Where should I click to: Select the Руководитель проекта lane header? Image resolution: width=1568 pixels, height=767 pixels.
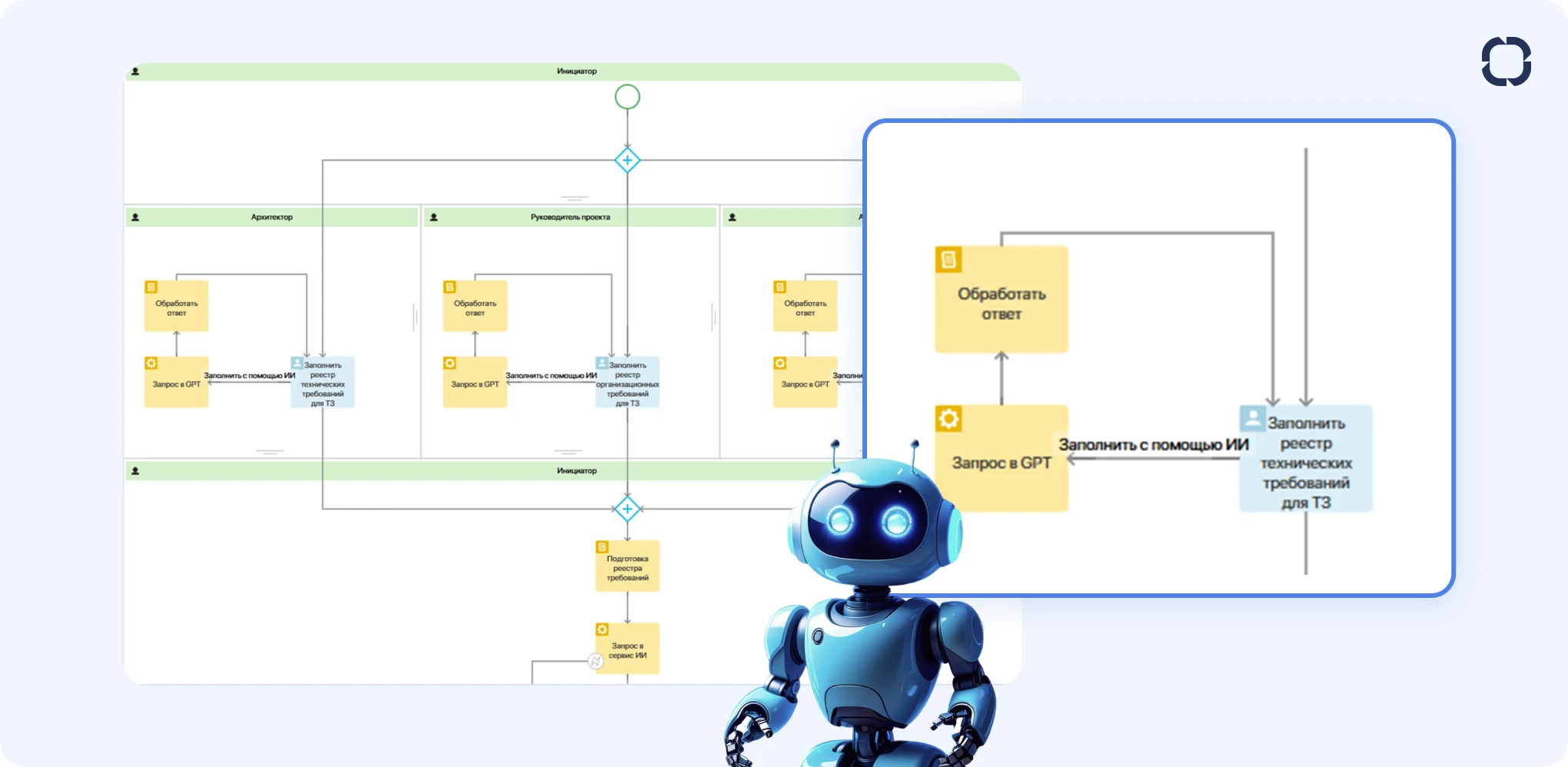click(570, 217)
